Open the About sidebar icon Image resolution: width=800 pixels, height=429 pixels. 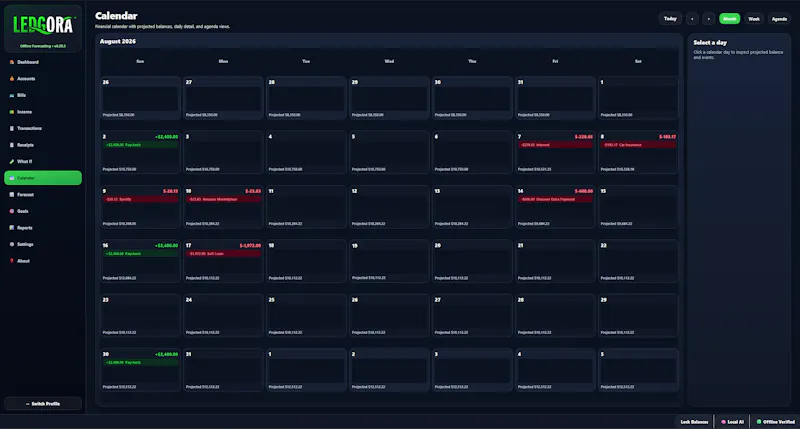pos(12,261)
